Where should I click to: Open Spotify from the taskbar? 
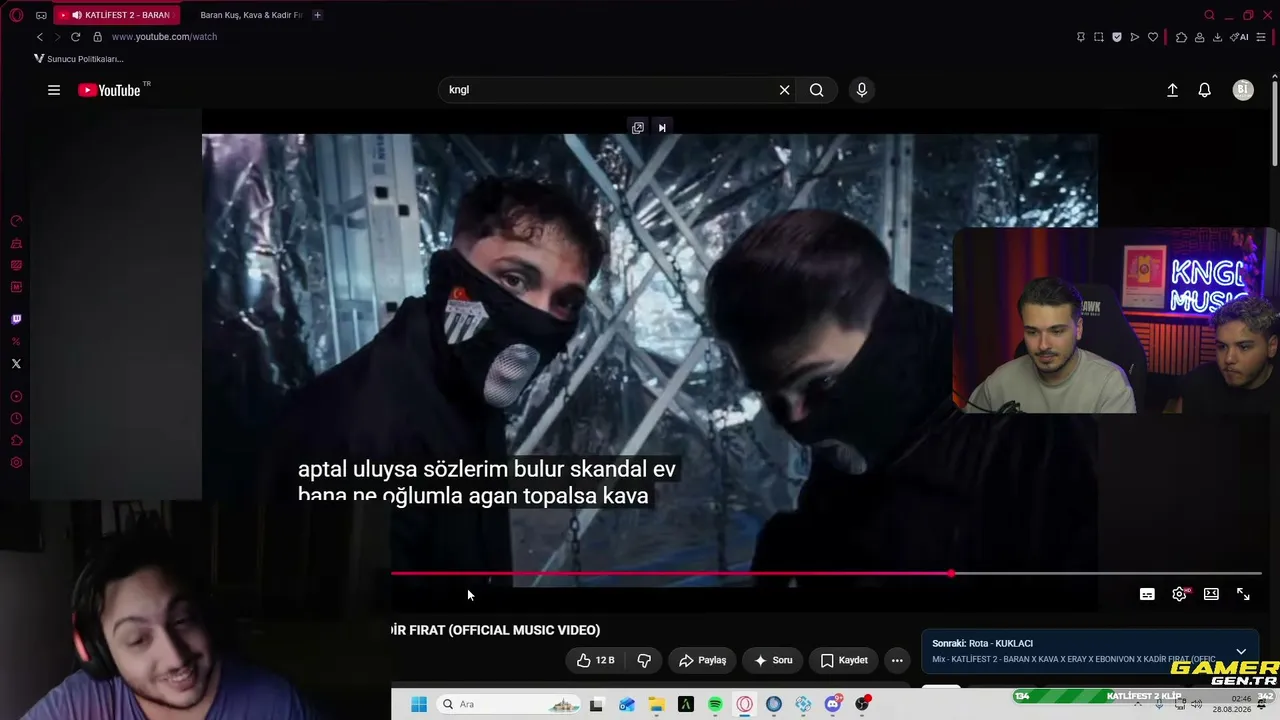click(x=715, y=704)
